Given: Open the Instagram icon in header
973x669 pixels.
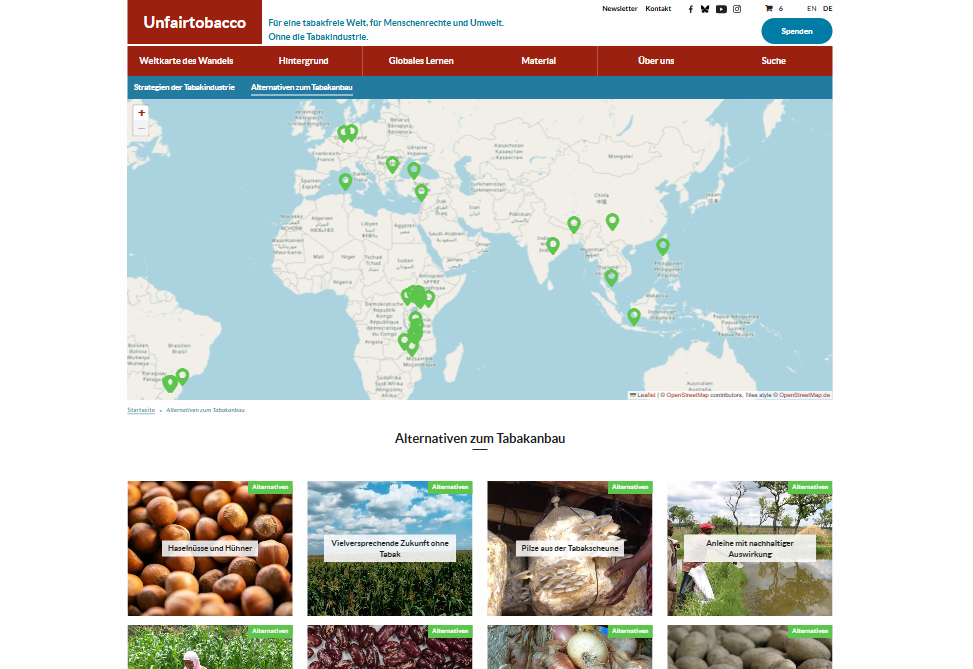Looking at the screenshot, I should point(737,9).
